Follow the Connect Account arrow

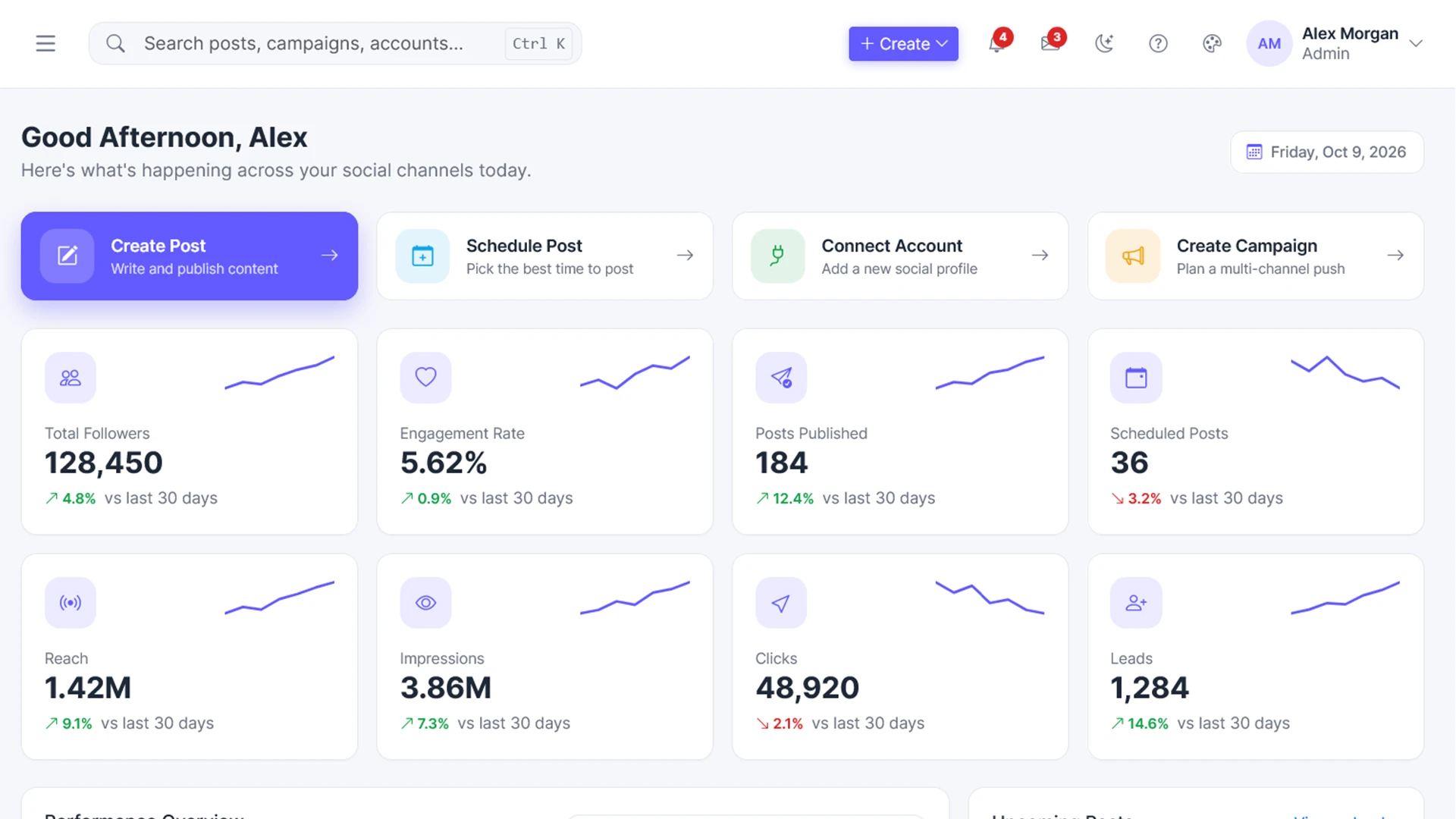tap(1040, 256)
